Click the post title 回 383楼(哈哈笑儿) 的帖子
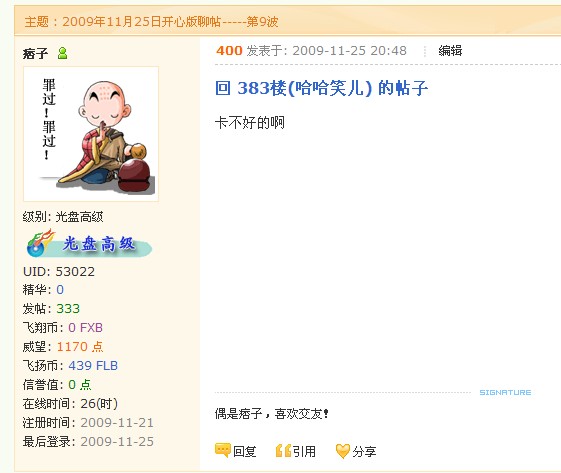 [x=321, y=88]
